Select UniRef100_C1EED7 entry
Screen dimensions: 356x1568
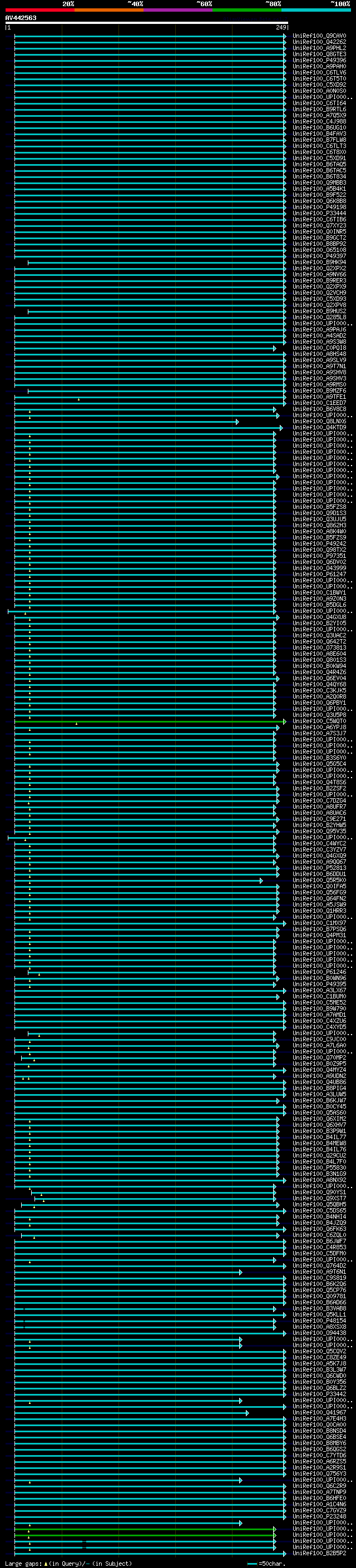[319, 403]
